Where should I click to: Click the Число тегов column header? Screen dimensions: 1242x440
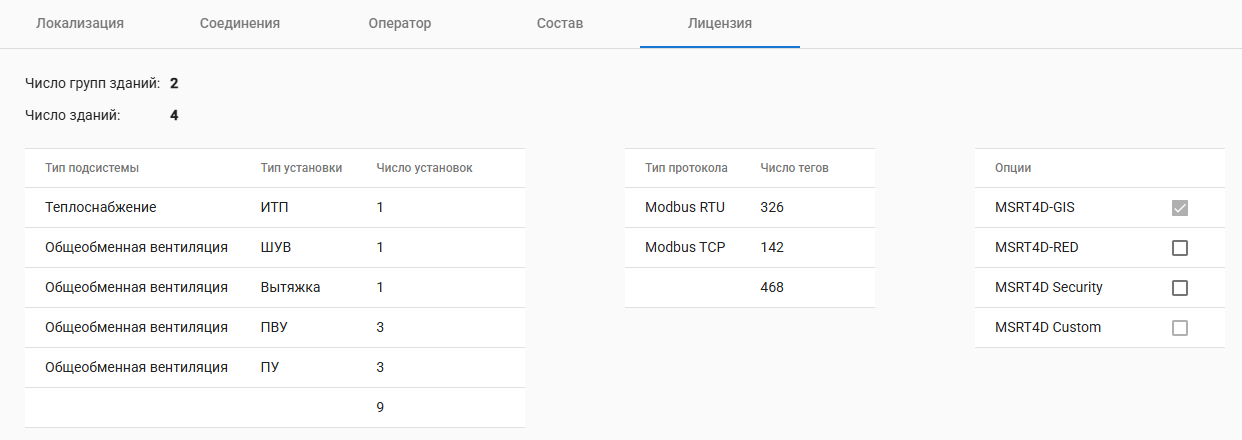(x=794, y=168)
